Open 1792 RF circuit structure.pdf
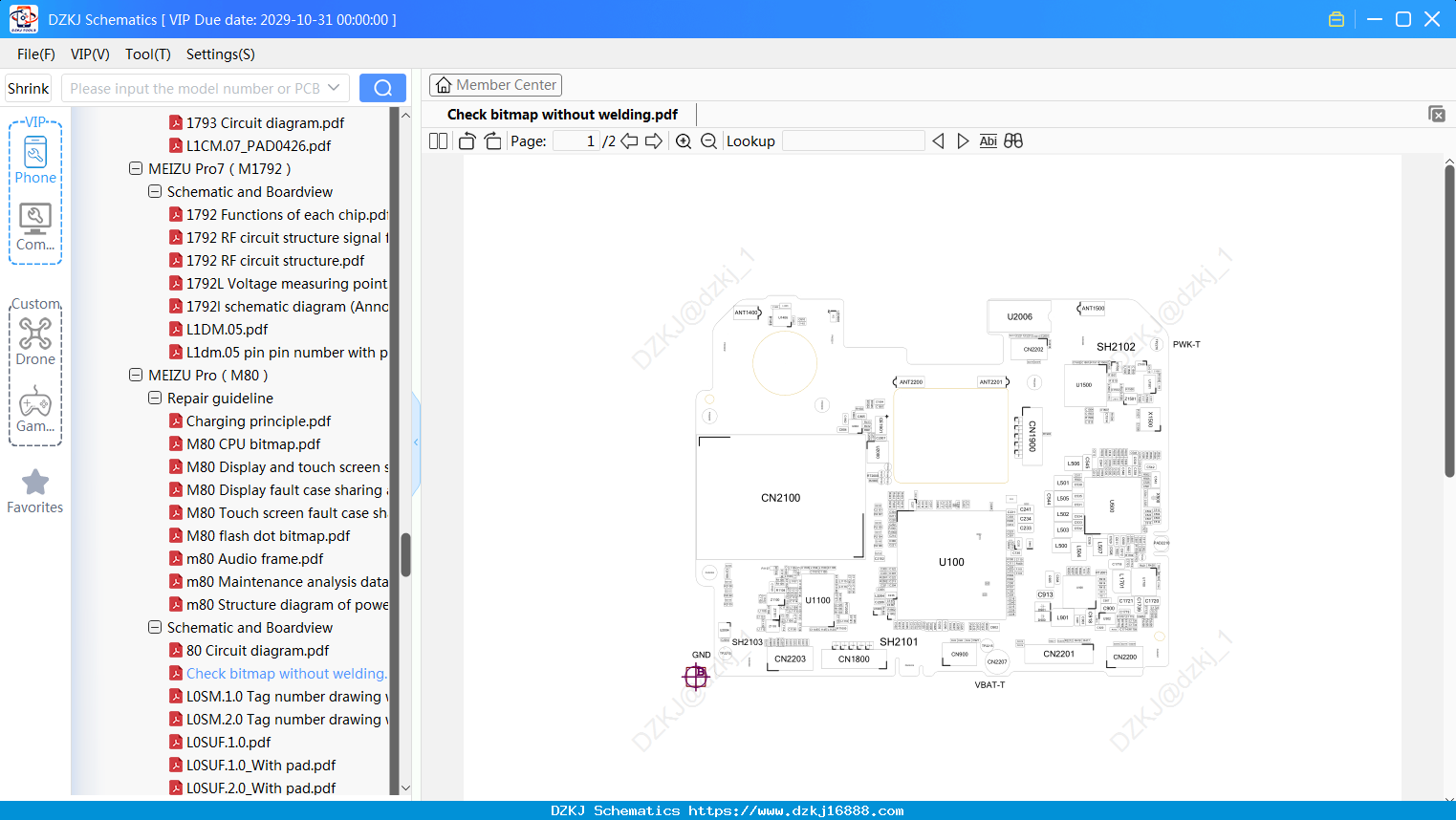This screenshot has height=820, width=1456. (275, 260)
